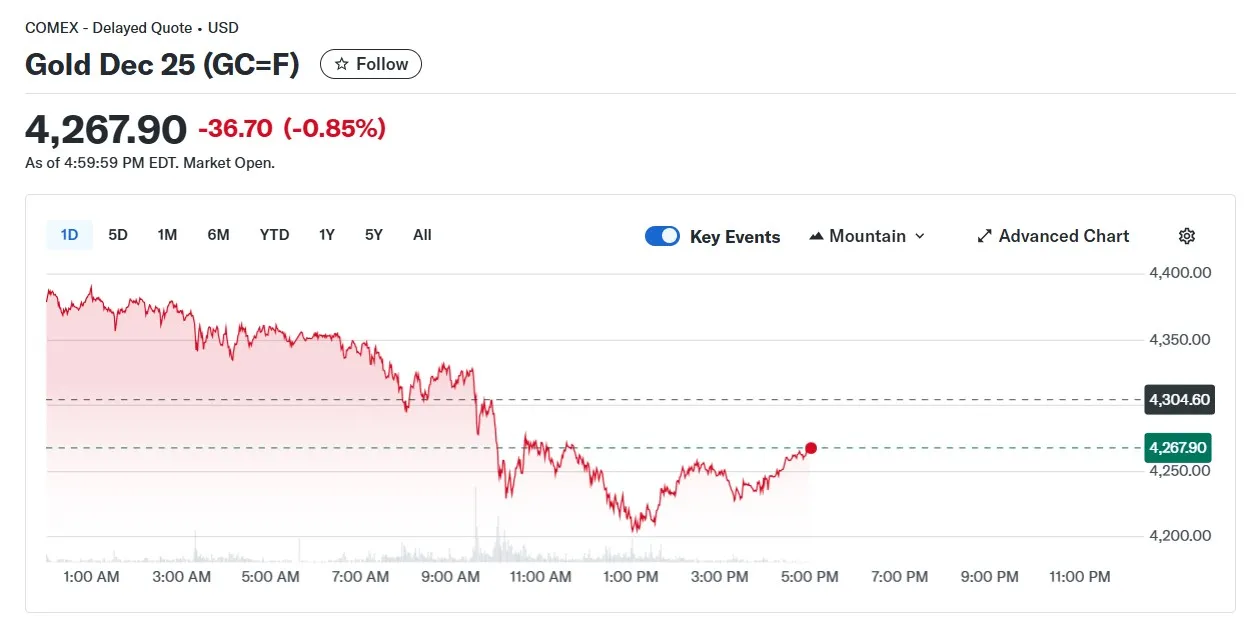This screenshot has height=623, width=1246.
Task: Select the 1D time range tab
Action: pyautogui.click(x=69, y=235)
